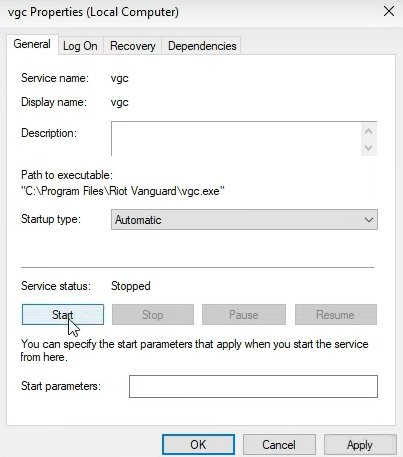The image size is (403, 457).
Task: Click the Description scroll down arrow
Action: click(368, 147)
